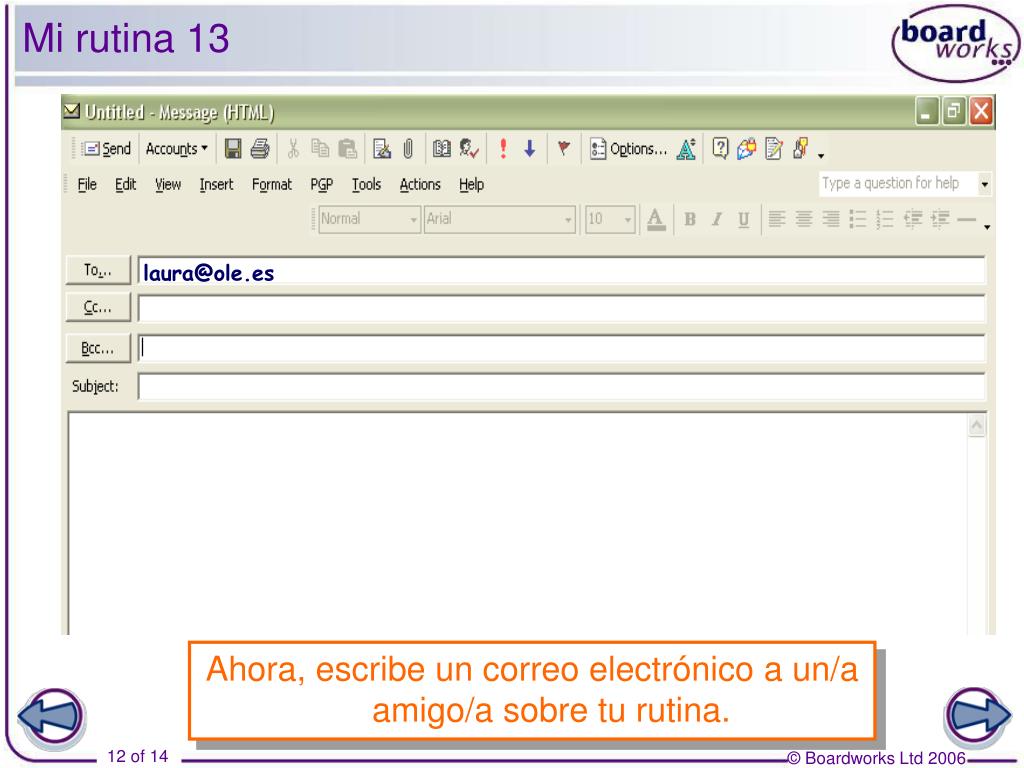
Task: Click the Print icon
Action: (260, 149)
